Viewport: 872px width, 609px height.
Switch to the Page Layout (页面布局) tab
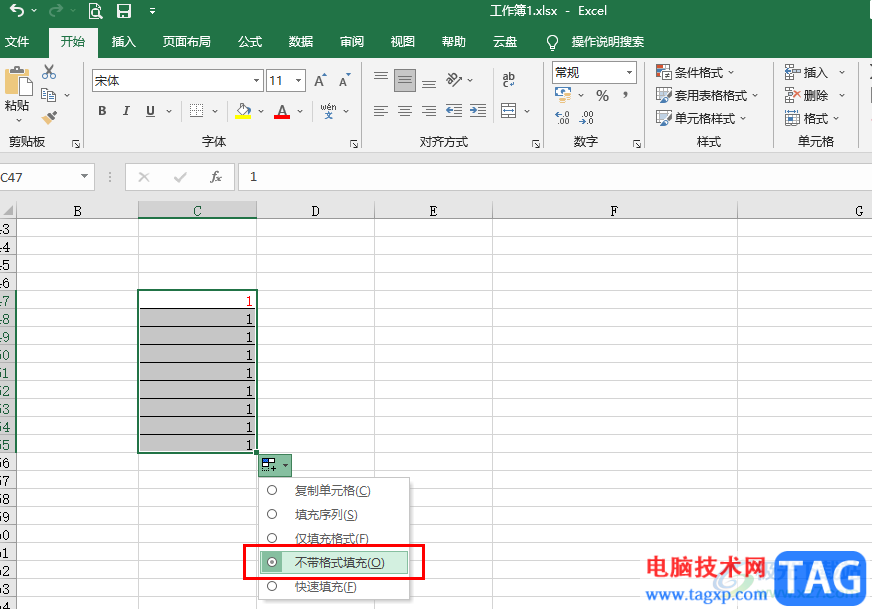click(x=186, y=42)
